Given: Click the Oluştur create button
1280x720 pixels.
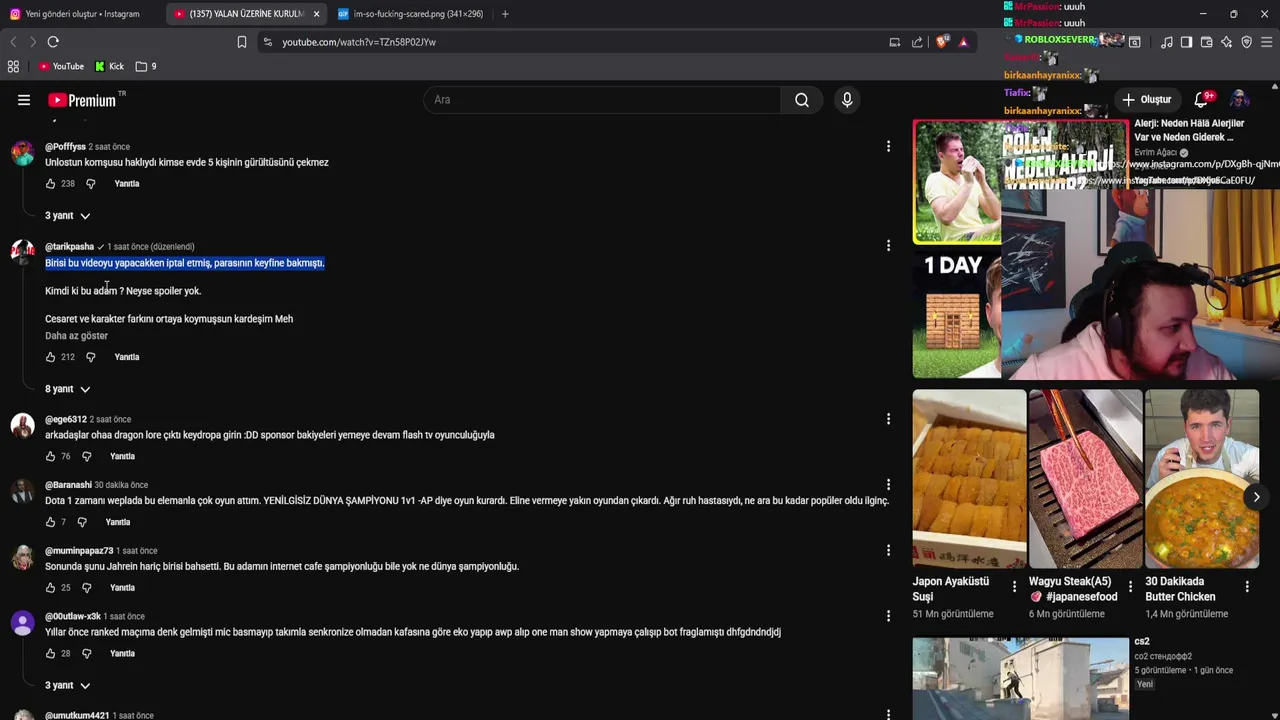Looking at the screenshot, I should pyautogui.click(x=1147, y=100).
